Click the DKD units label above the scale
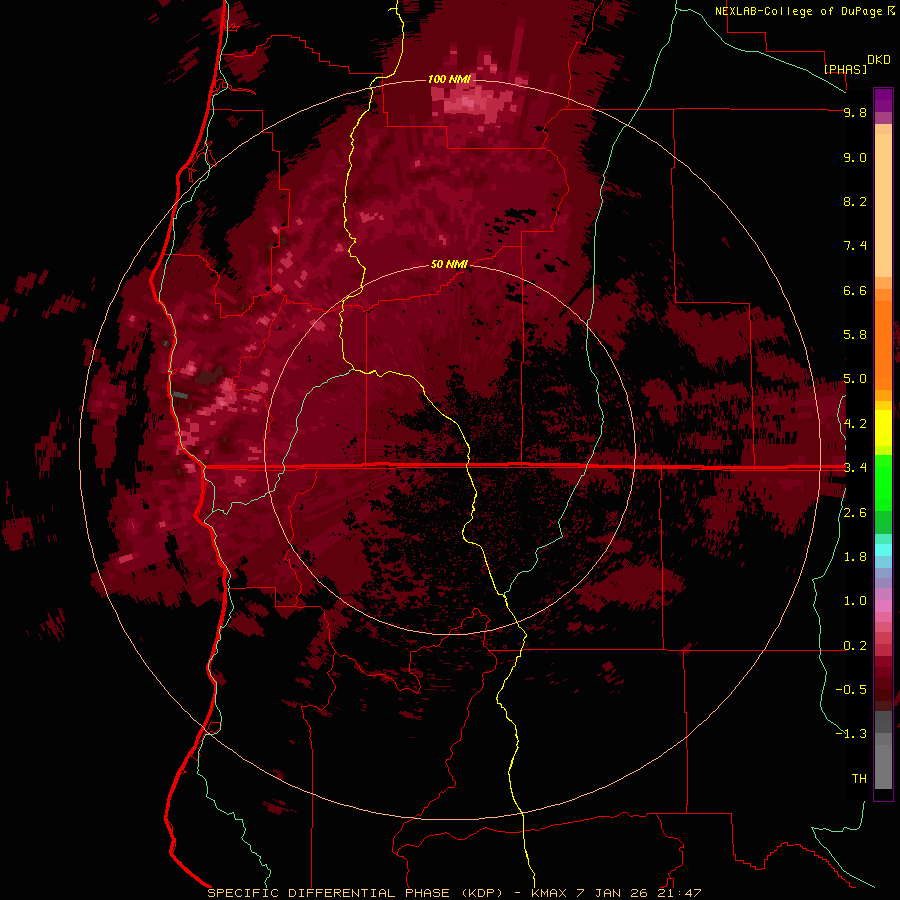The width and height of the screenshot is (900, 900). 879,60
